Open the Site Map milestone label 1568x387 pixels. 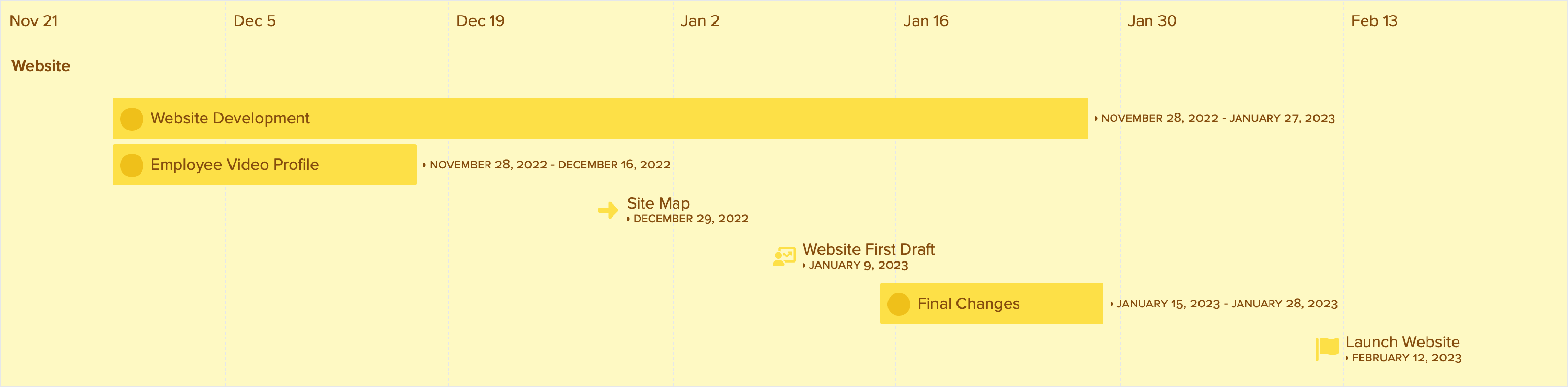coord(658,203)
